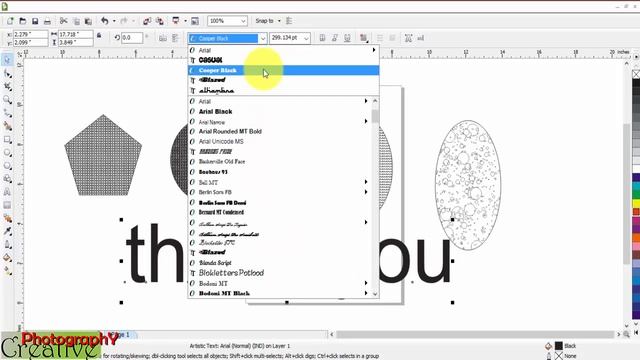Viewport: 640px width, 360px height.
Task: Toggle mirror vertically button
Action: tap(175, 38)
